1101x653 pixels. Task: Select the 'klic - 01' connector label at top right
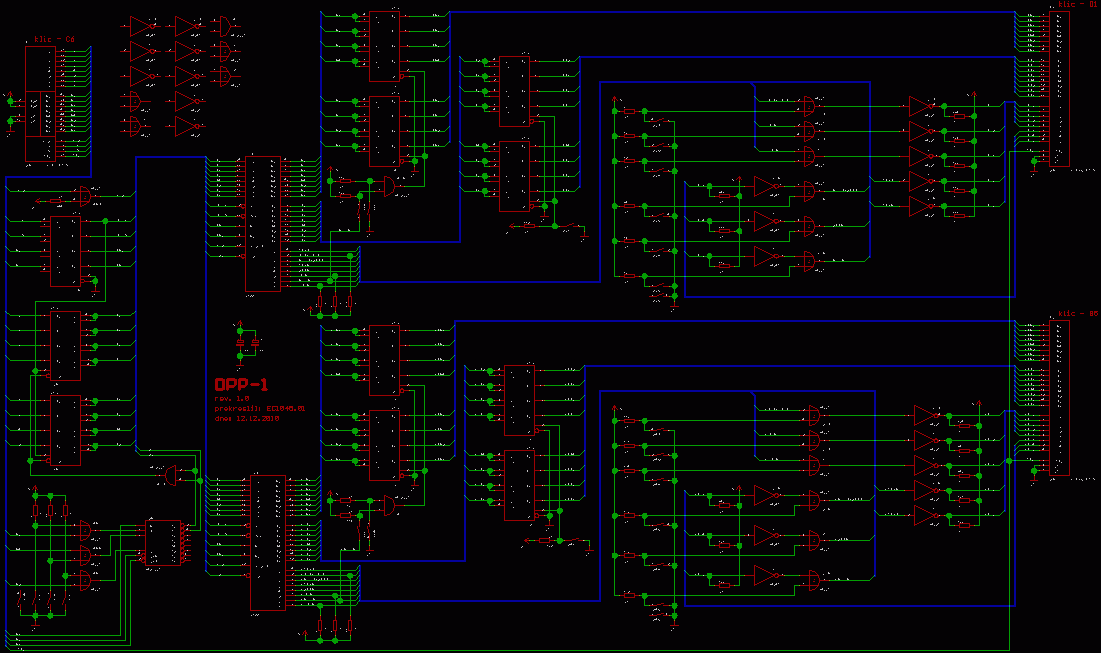pos(1078,5)
